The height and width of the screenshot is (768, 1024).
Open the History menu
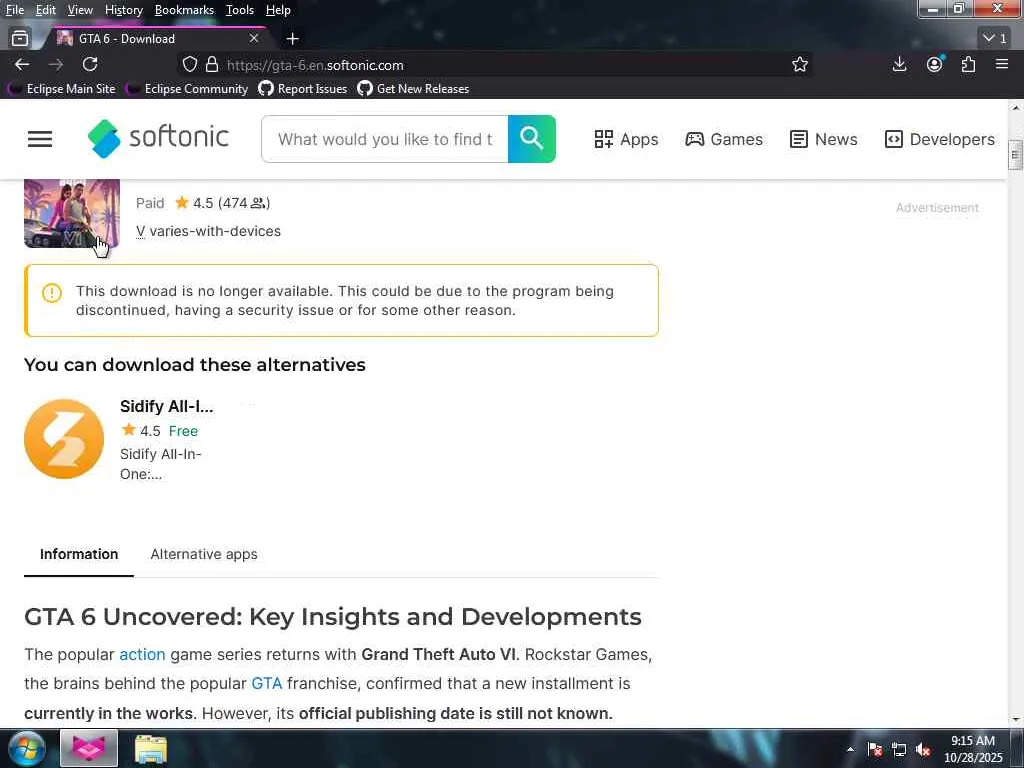[x=123, y=10]
